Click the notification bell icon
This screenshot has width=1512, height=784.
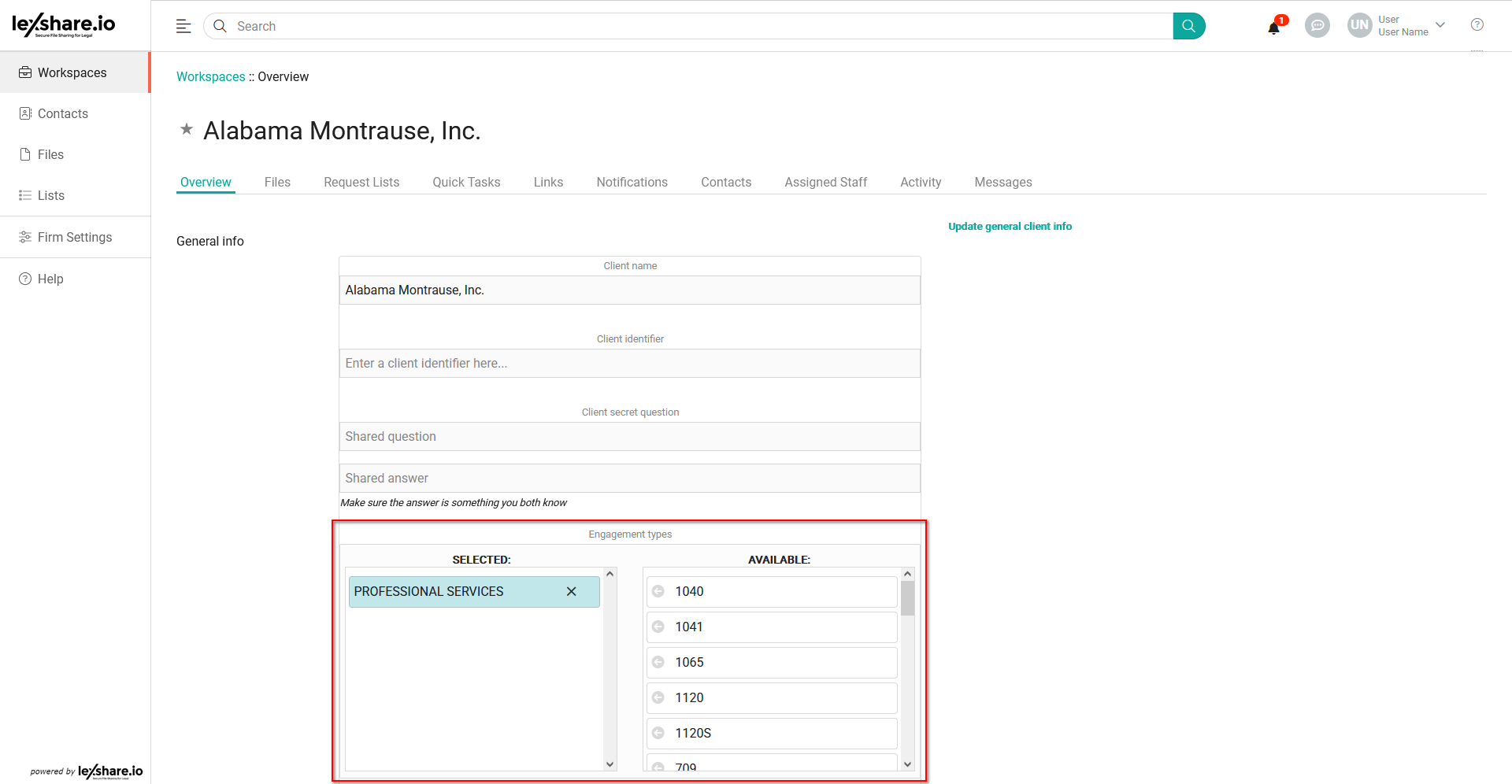(x=1273, y=28)
